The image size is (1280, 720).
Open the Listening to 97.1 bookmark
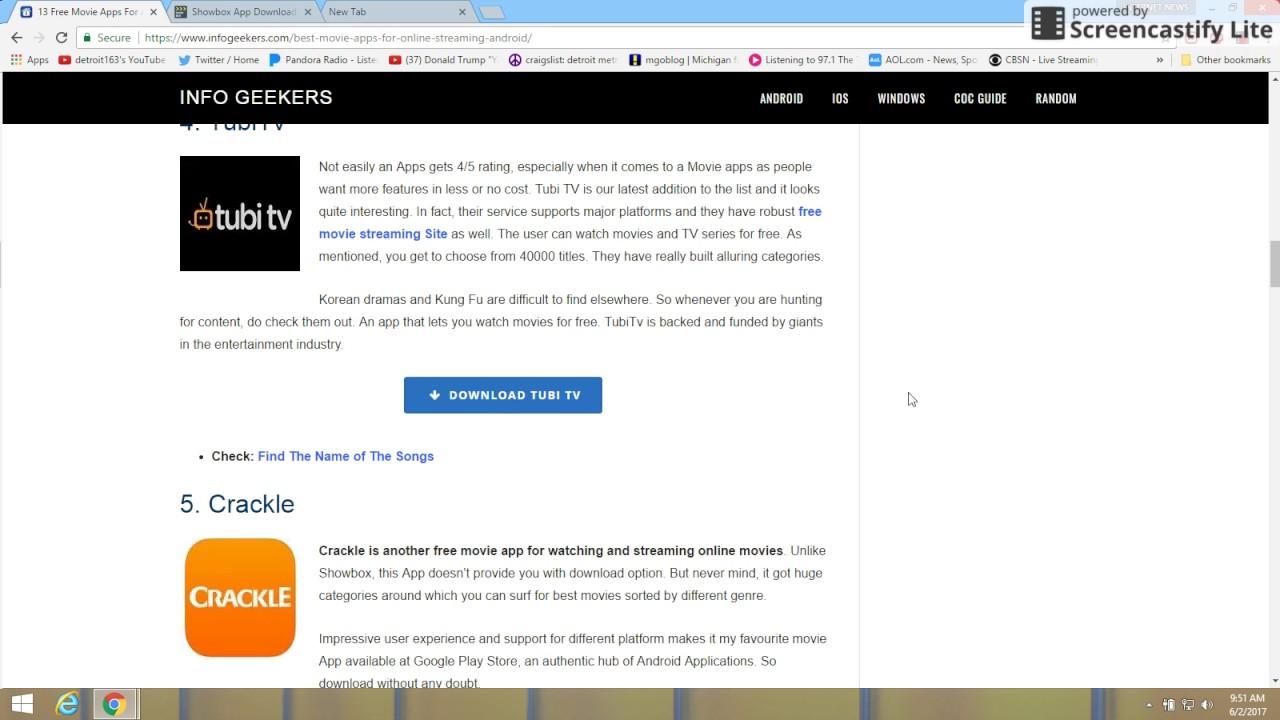802,60
